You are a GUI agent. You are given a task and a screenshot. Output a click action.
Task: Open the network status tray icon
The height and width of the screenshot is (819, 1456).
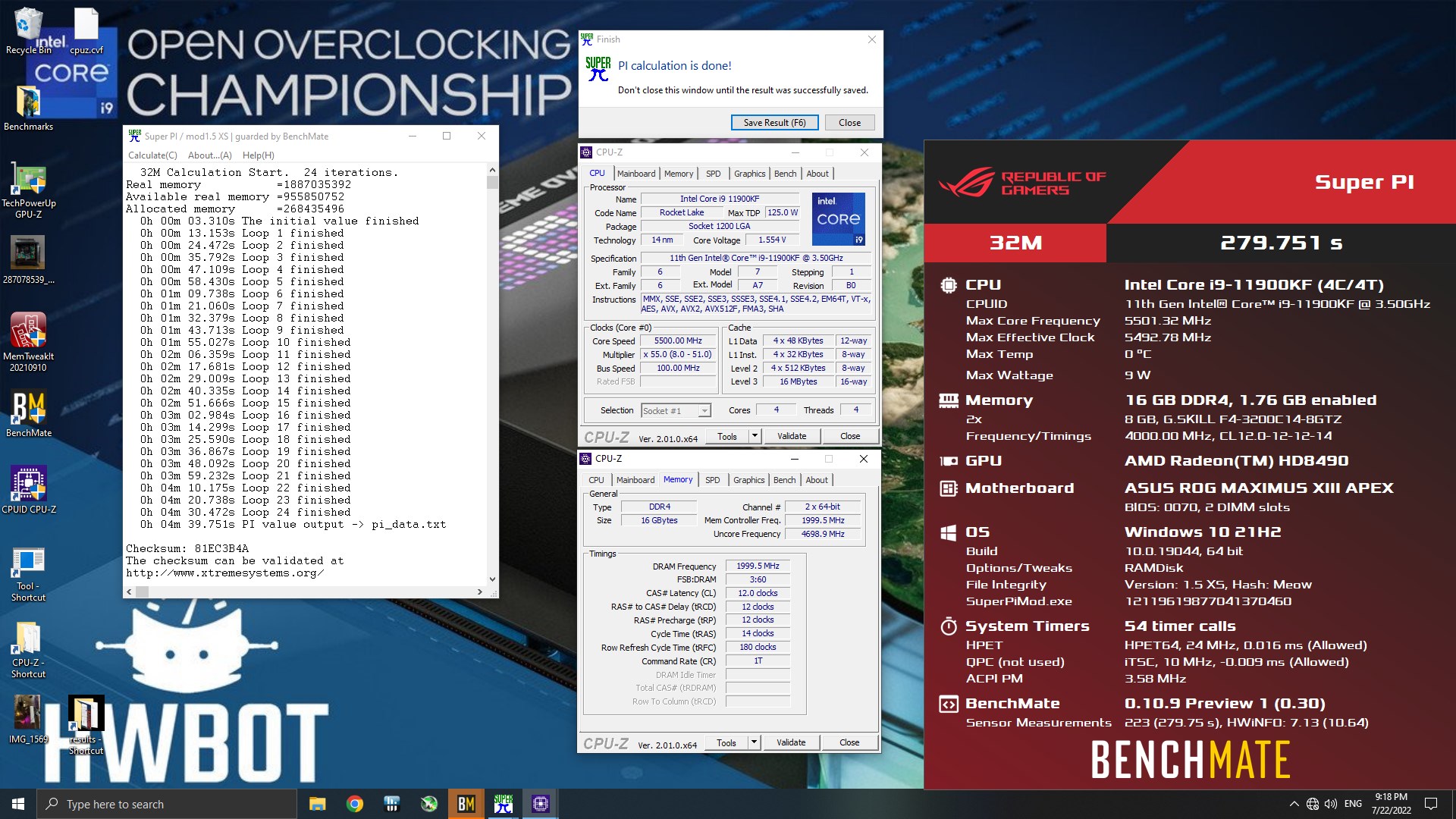click(1313, 804)
